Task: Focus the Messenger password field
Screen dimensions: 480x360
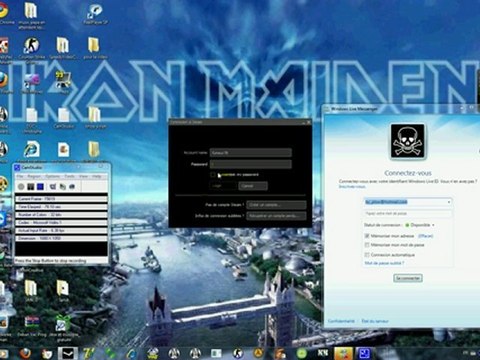Action: coord(407,213)
